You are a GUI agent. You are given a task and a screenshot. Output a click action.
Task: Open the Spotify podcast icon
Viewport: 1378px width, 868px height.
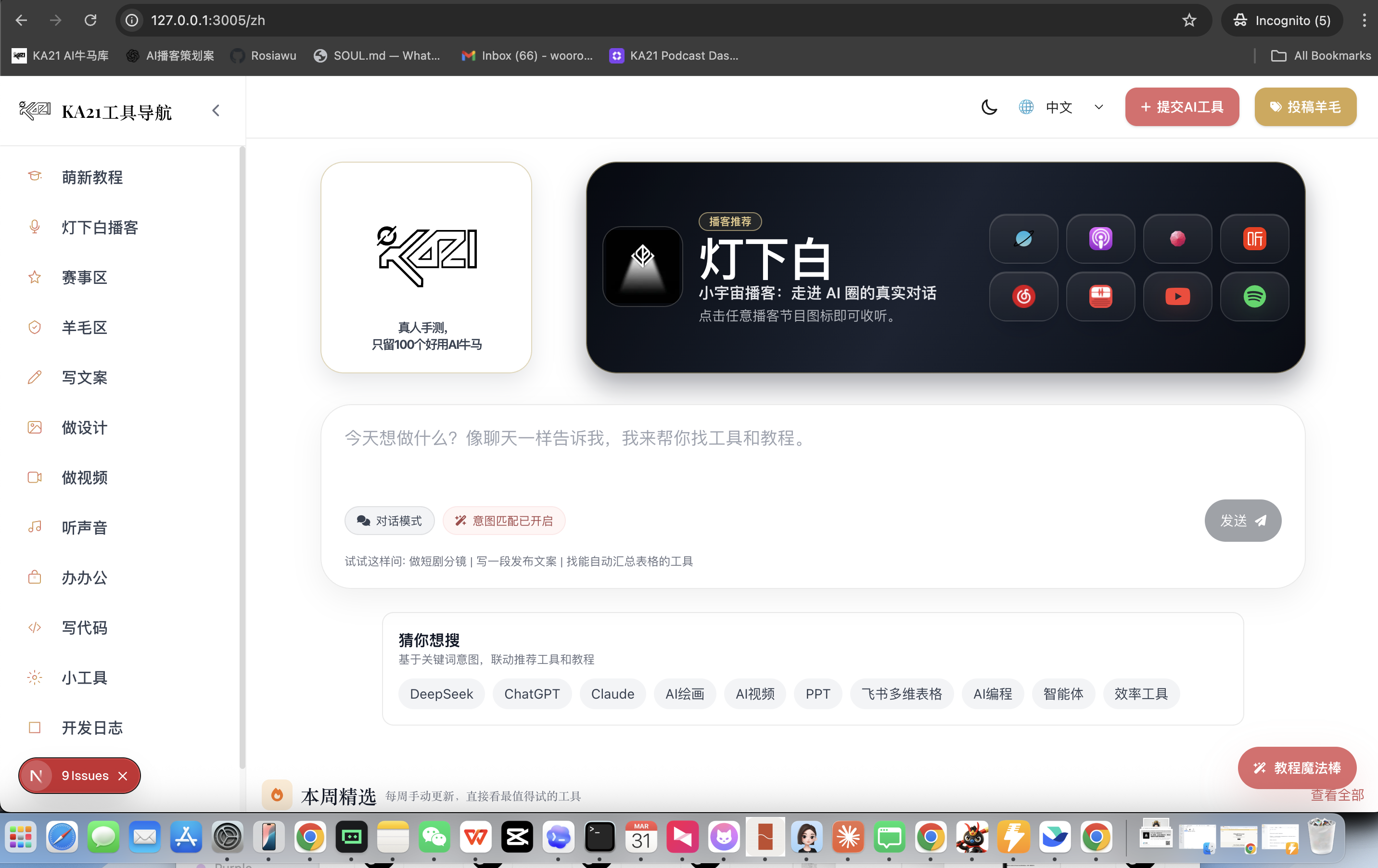click(x=1254, y=296)
